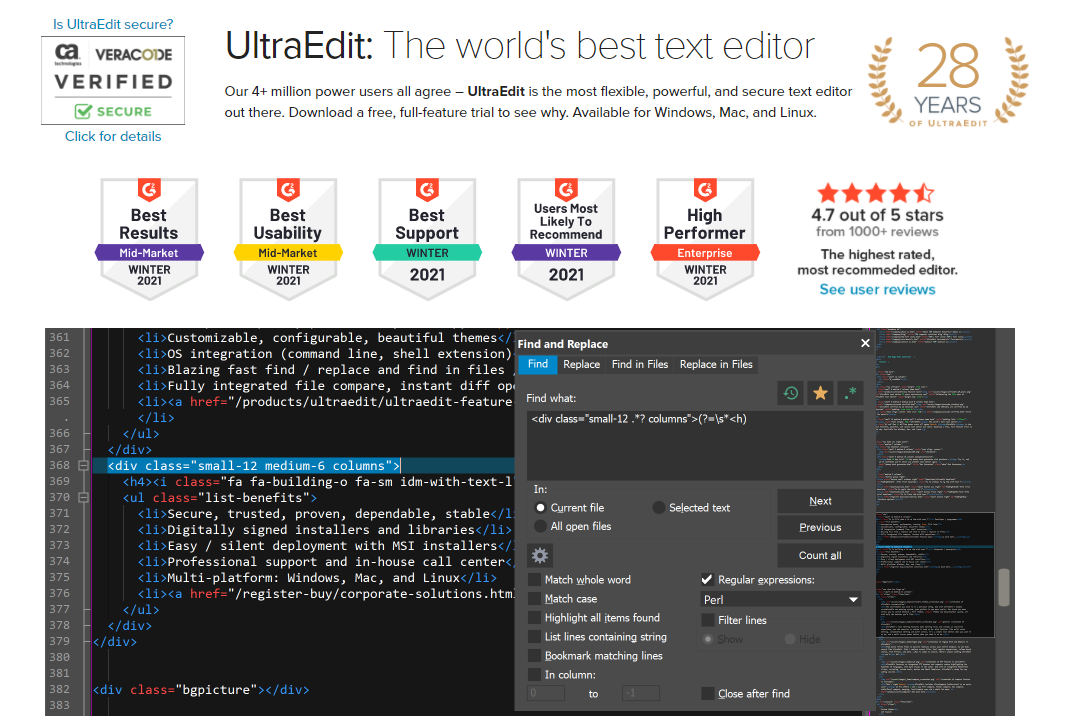This screenshot has width=1081, height=716.
Task: Open the Find in Files tab
Action: coord(639,364)
